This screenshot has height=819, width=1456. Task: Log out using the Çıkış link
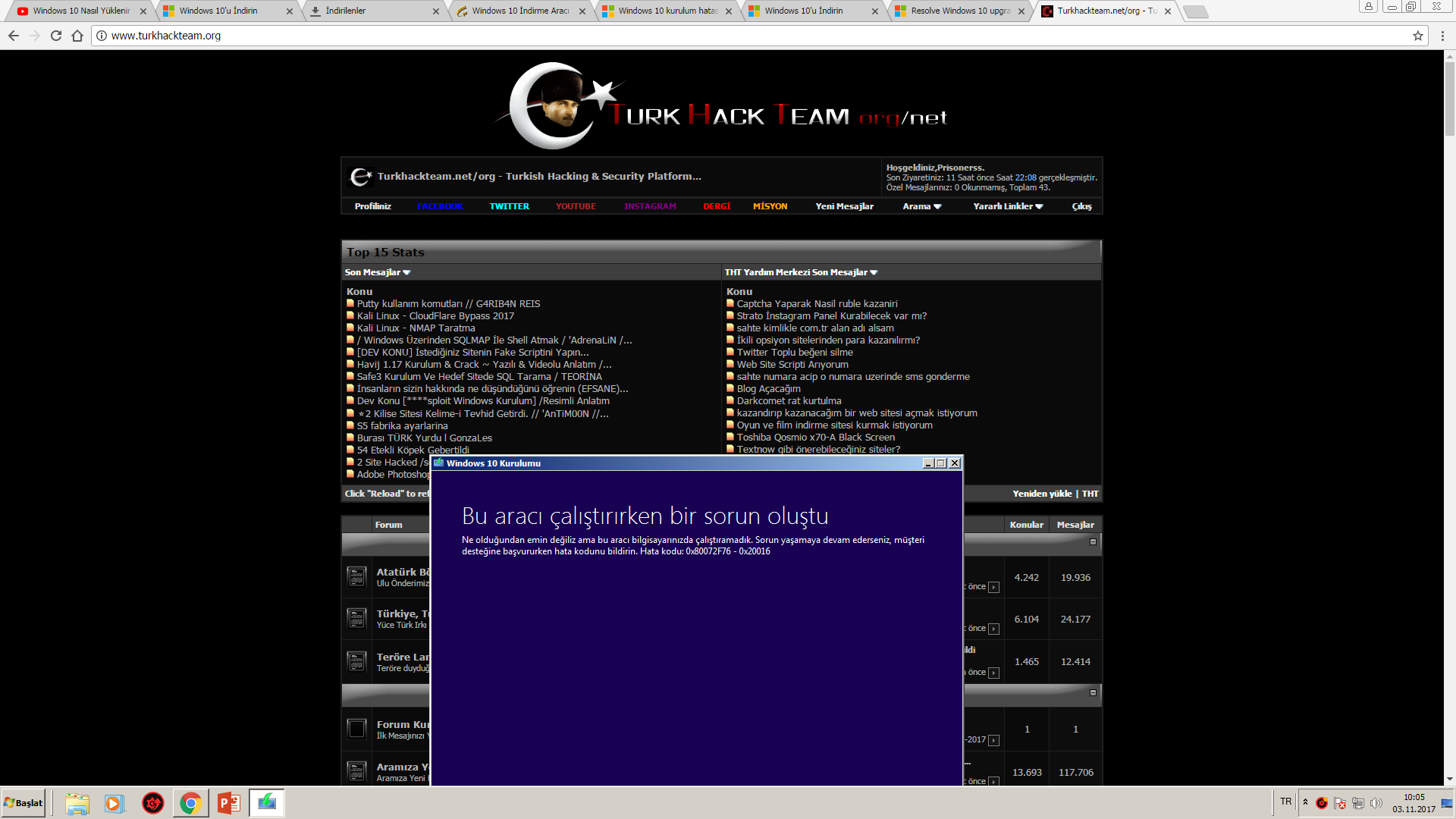1082,206
